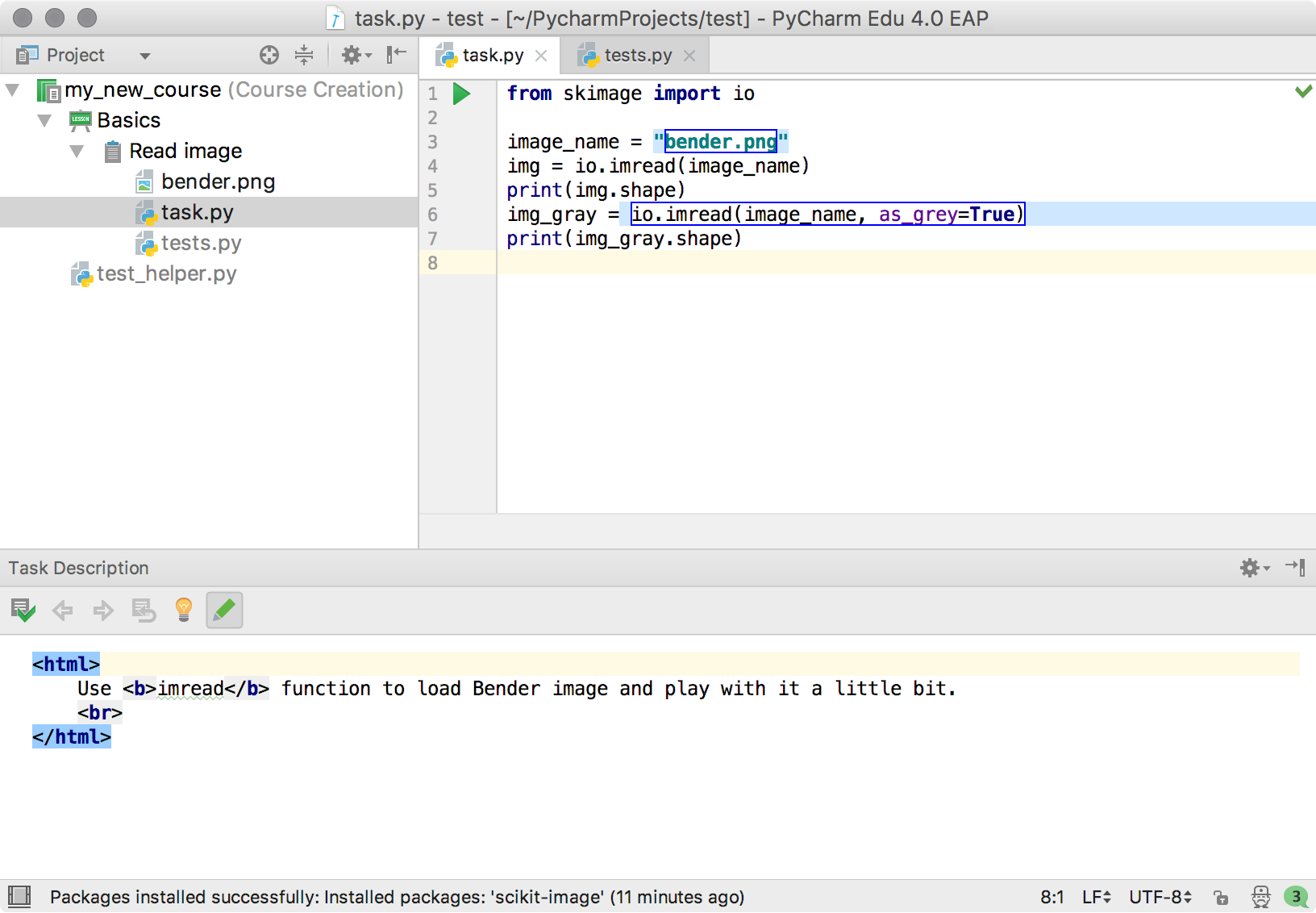The height and width of the screenshot is (913, 1316).
Task: Click the inspections checkmark above the editor
Action: (1303, 91)
